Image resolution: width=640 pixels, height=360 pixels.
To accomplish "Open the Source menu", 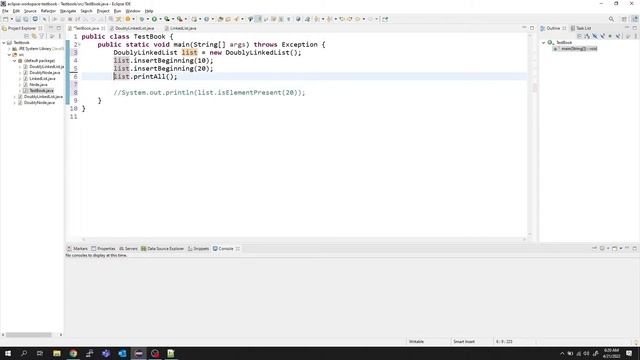I will pyautogui.click(x=30, y=11).
